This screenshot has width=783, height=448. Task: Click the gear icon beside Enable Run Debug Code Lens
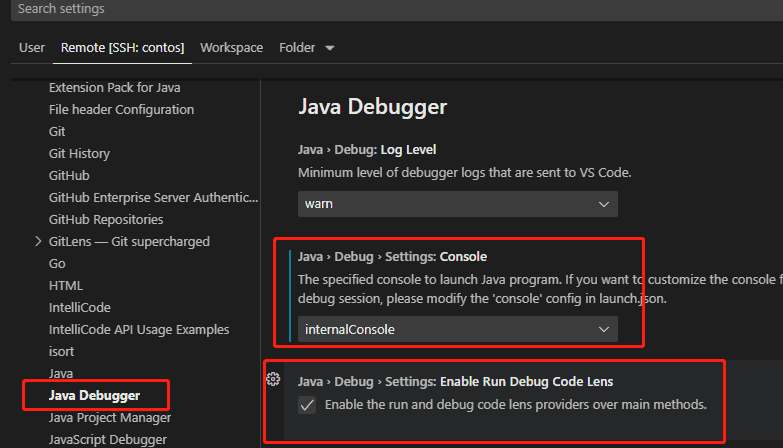coord(272,379)
